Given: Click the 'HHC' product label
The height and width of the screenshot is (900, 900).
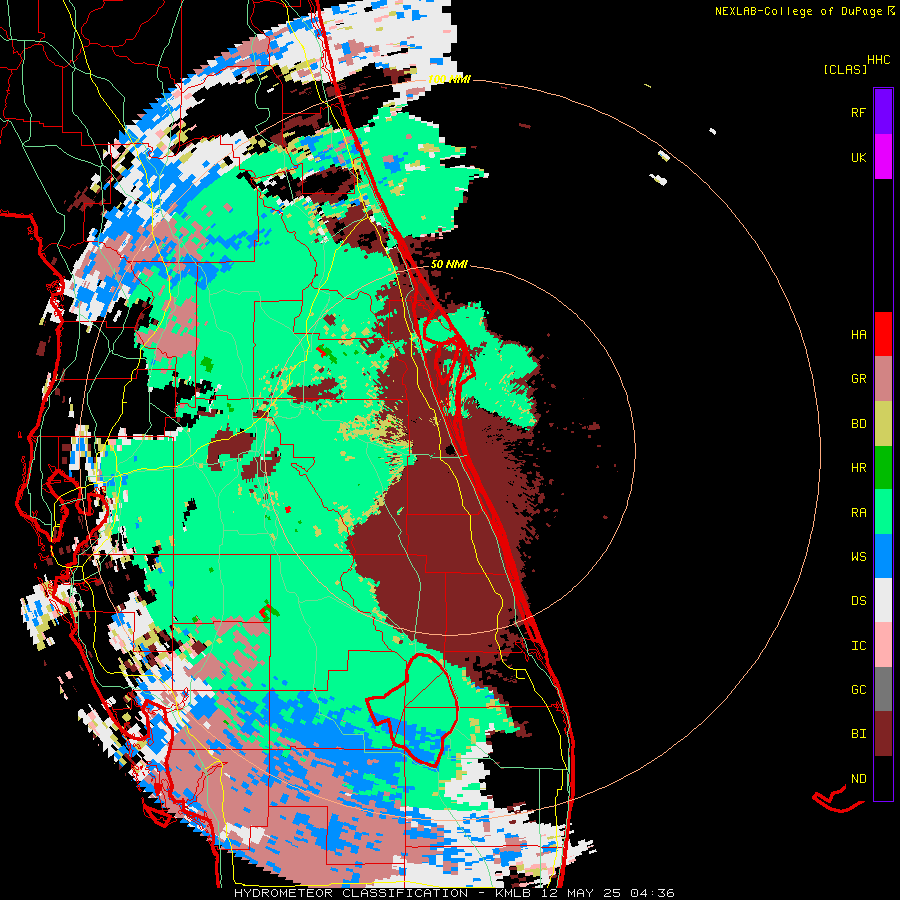Looking at the screenshot, I should (x=879, y=60).
